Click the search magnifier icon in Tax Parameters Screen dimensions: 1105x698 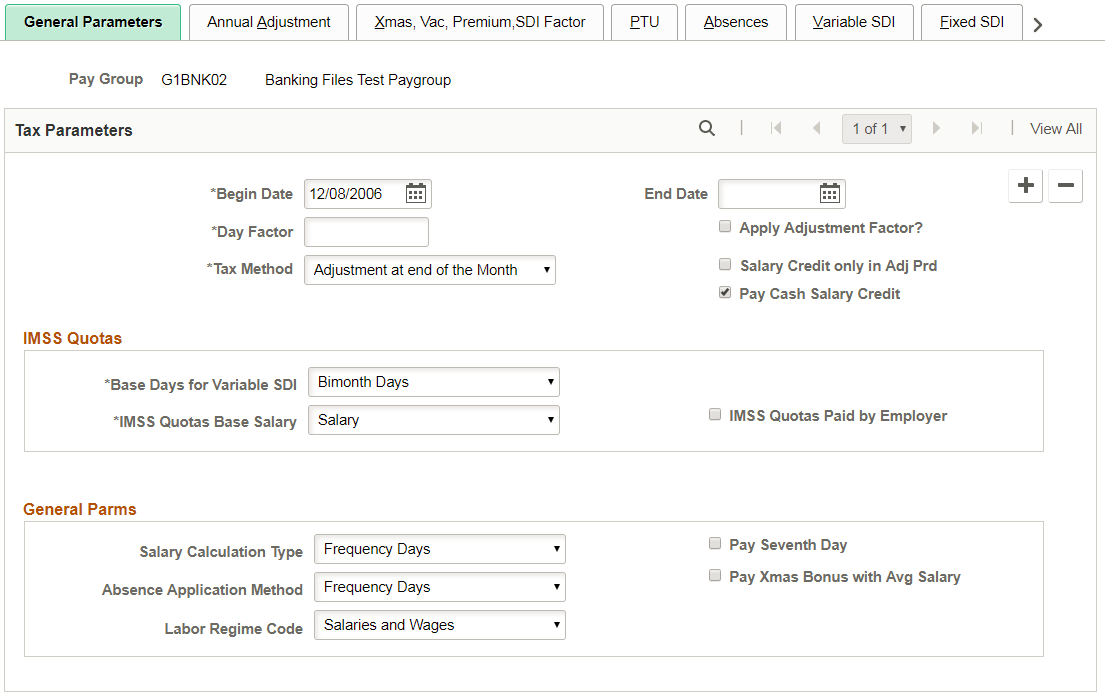coord(707,128)
